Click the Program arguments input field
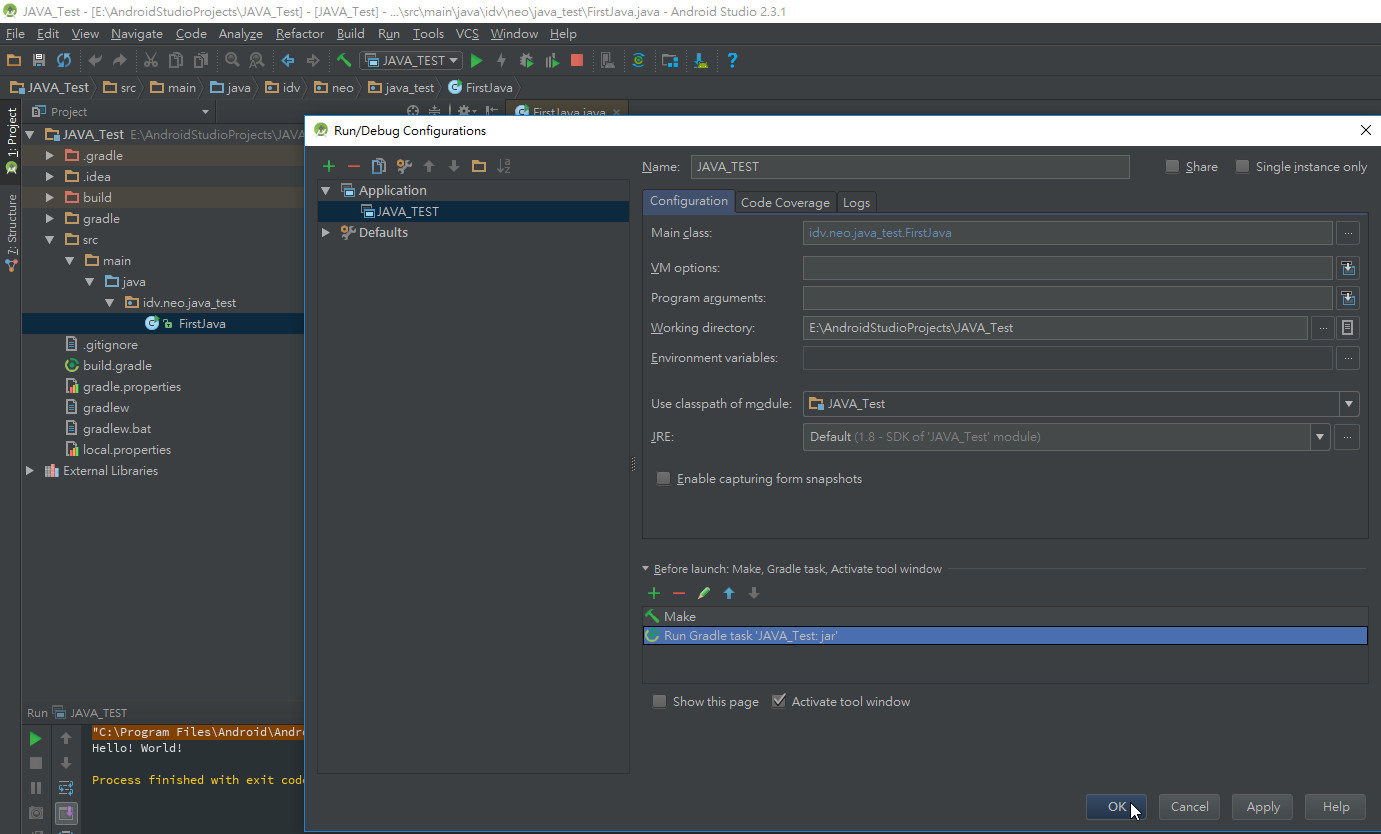 [1067, 298]
